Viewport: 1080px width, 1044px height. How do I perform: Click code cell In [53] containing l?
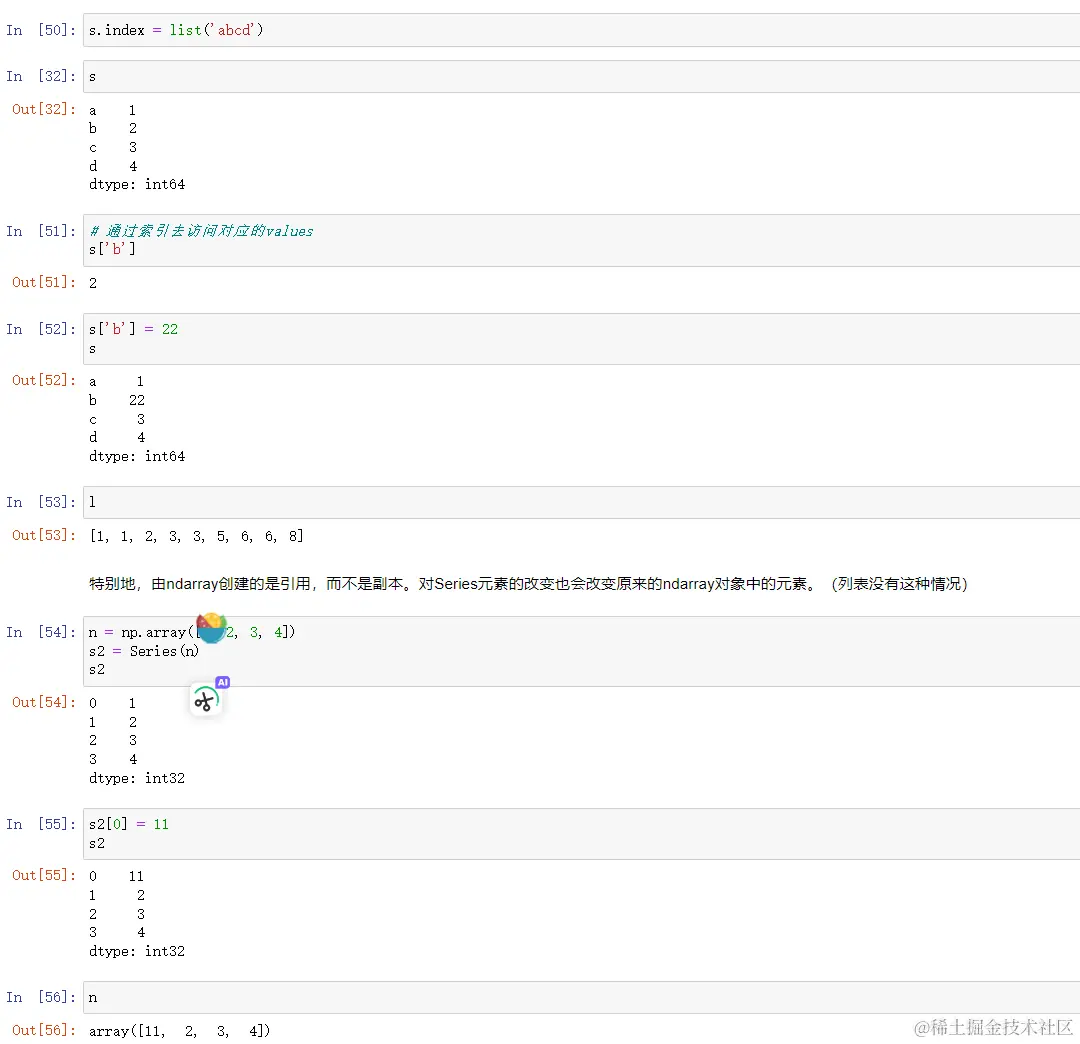pos(581,502)
